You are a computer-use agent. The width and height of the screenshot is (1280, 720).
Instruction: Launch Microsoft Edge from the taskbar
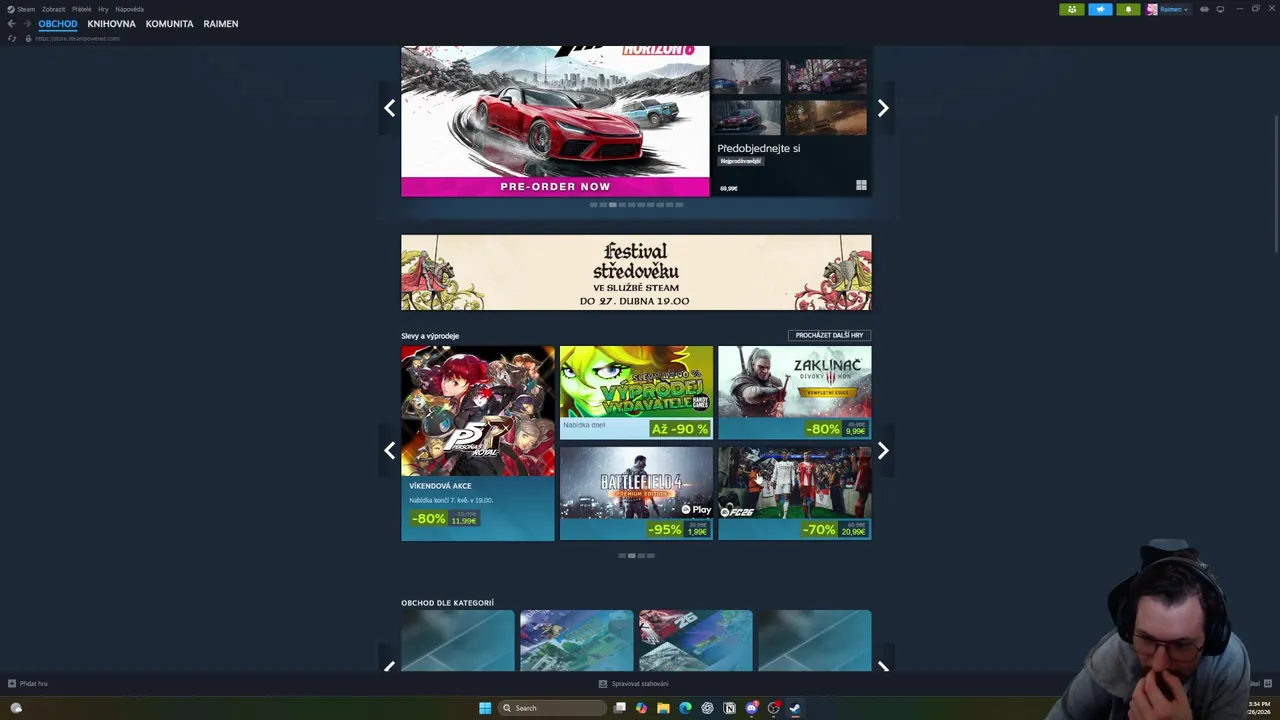pyautogui.click(x=685, y=708)
